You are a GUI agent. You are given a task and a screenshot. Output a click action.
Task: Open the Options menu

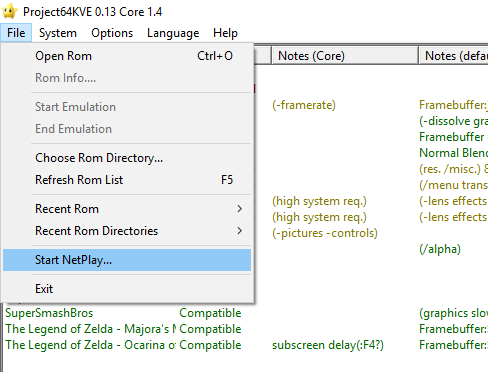click(112, 33)
